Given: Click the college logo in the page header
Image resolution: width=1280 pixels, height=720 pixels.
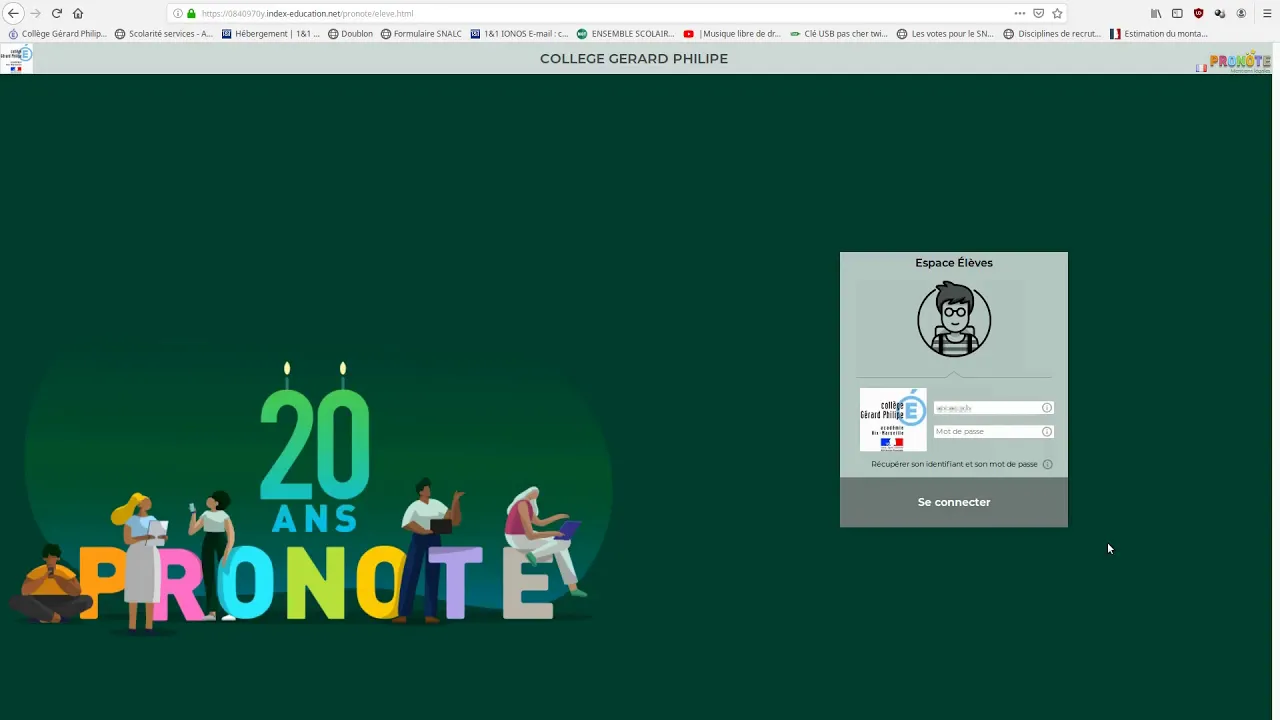Looking at the screenshot, I should [x=17, y=59].
